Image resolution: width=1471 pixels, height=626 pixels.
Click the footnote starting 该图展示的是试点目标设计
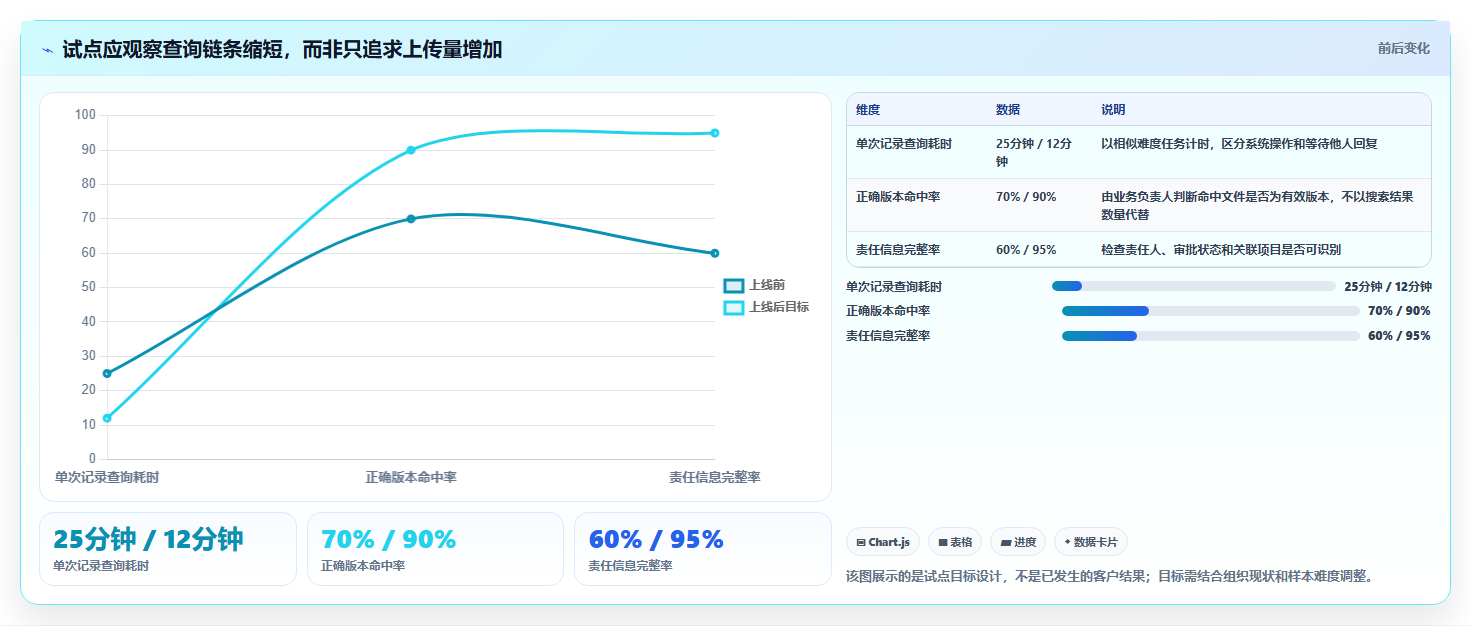point(1110,577)
